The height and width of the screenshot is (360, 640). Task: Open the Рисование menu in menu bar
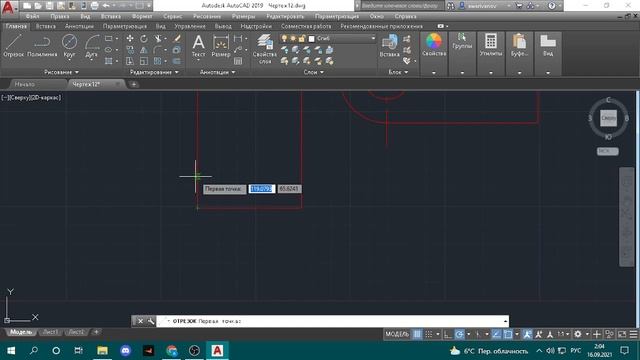coord(207,16)
